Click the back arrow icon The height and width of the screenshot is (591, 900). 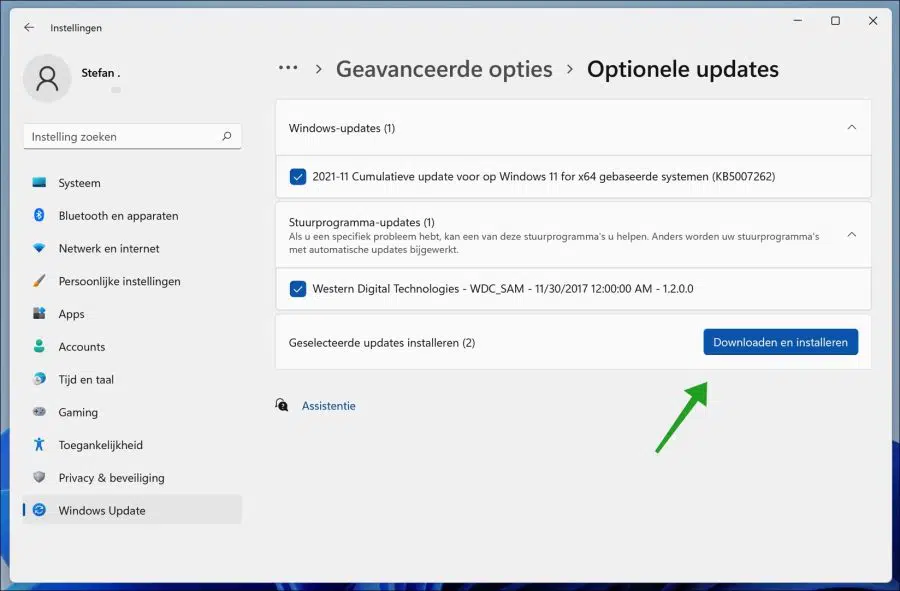pos(29,27)
